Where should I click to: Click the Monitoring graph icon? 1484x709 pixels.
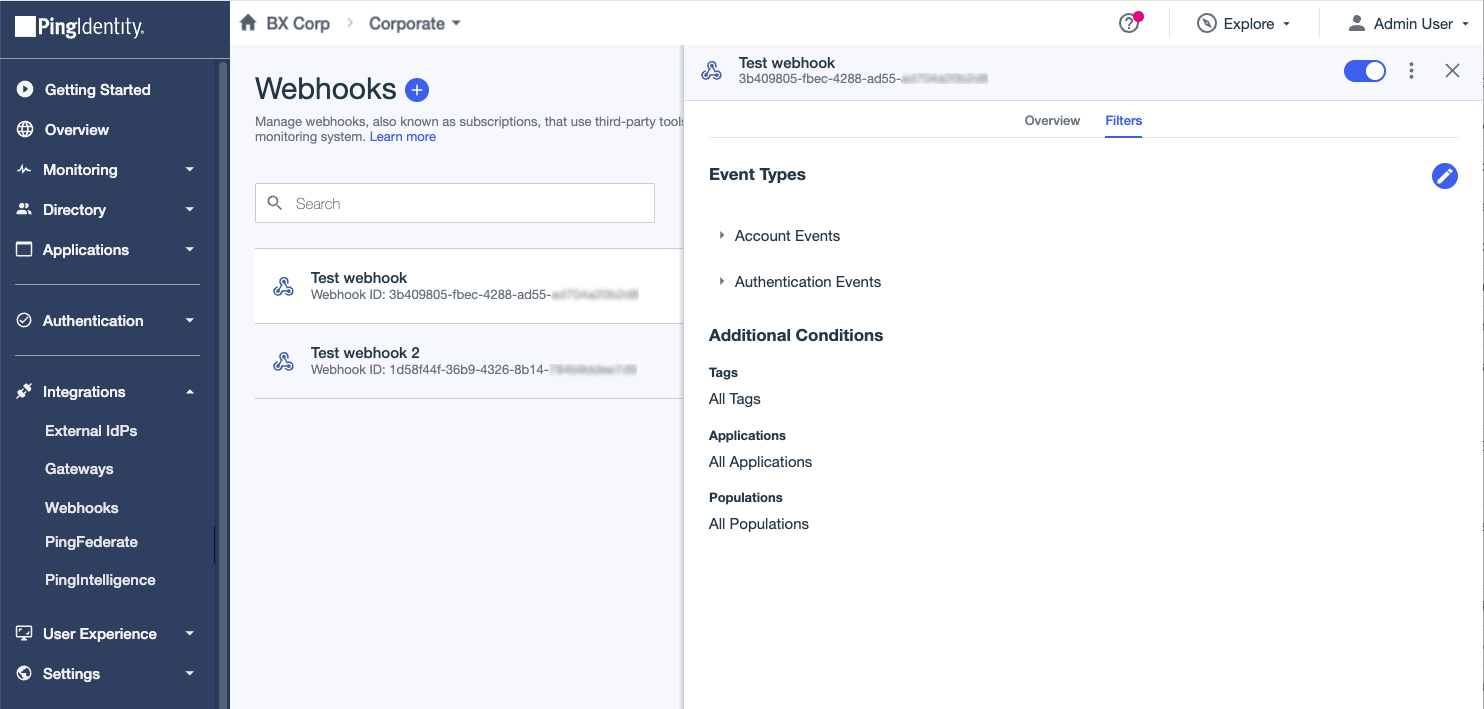(x=24, y=169)
